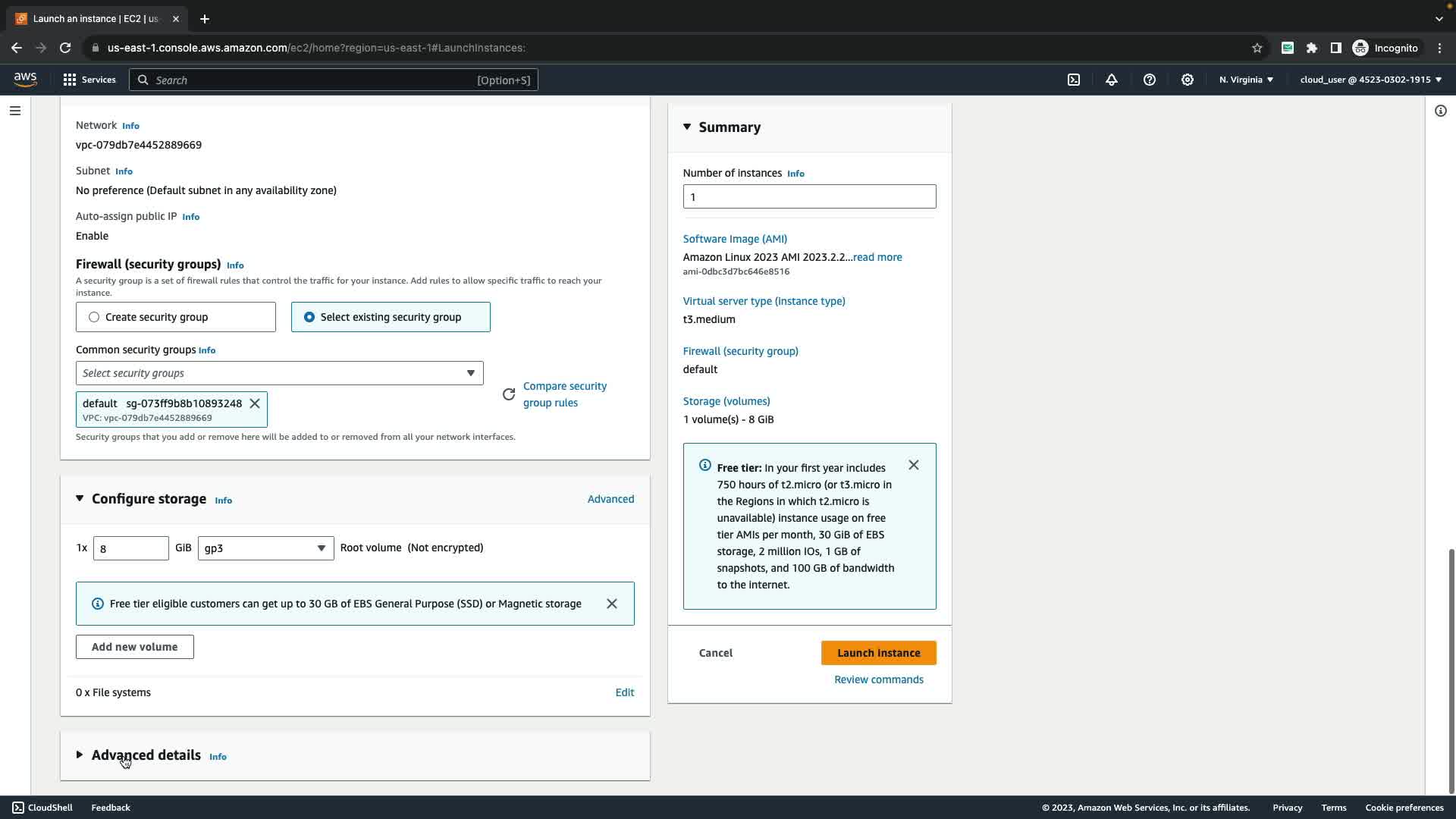Open the AWS console settings gear
The image size is (1456, 819).
coord(1188,80)
